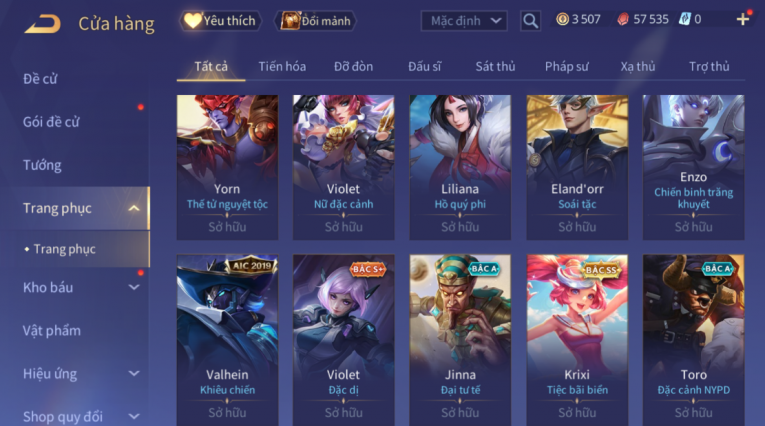Open the Krixi Tiệc bãi biển skin card
The width and height of the screenshot is (765, 426).
577,340
